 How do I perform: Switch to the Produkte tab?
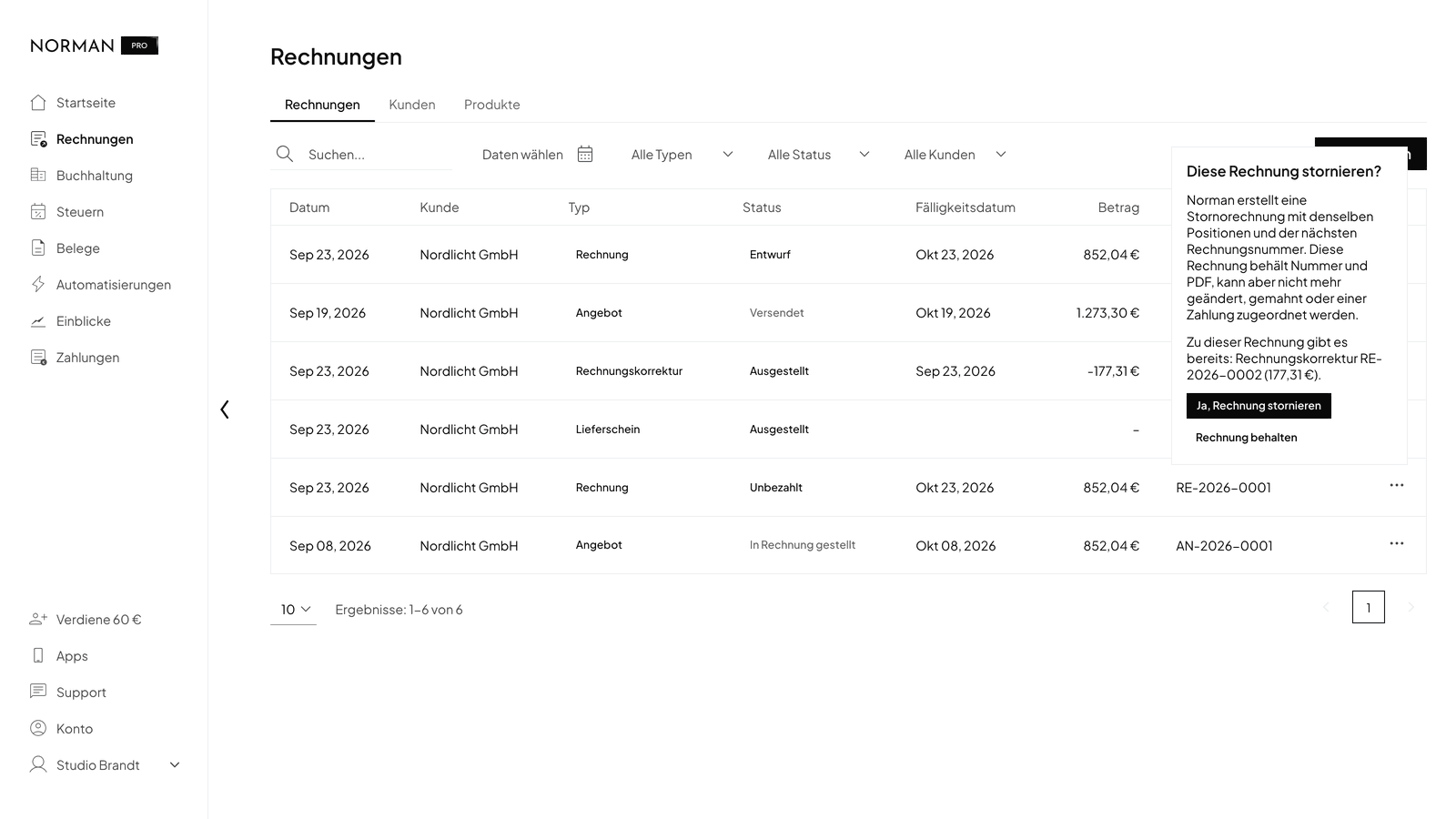point(492,105)
